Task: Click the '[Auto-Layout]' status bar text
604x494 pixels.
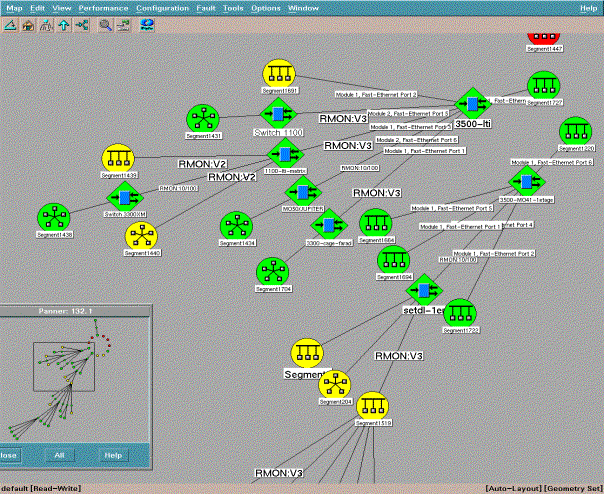Action: pos(513,489)
